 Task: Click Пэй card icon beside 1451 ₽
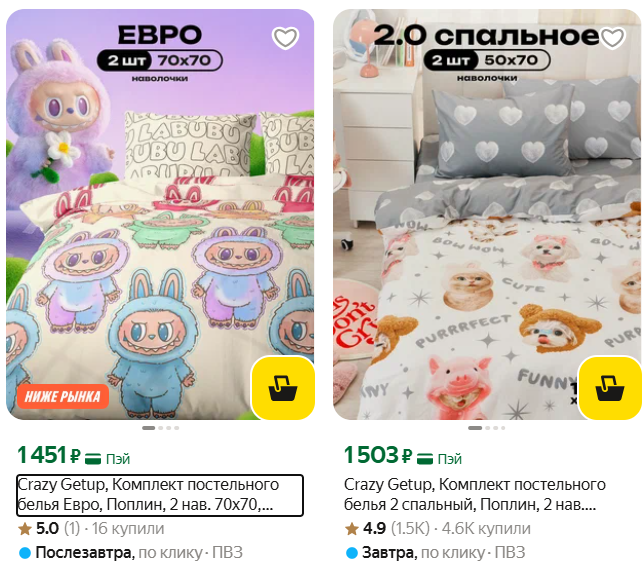(x=93, y=458)
